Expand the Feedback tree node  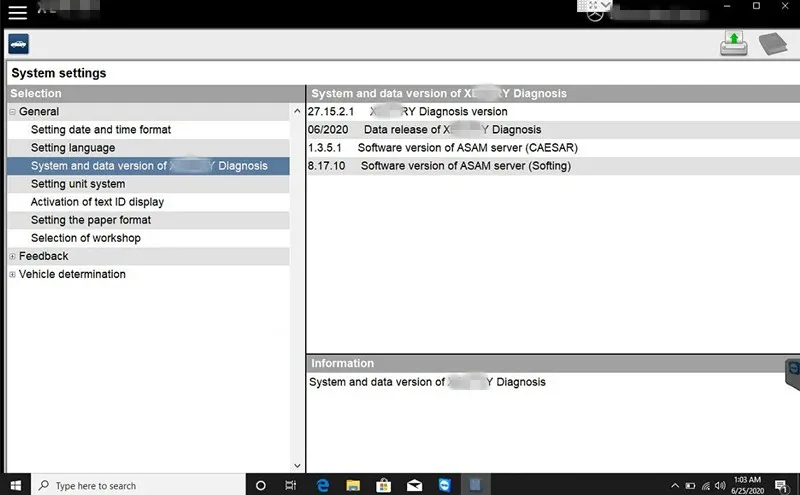pos(13,256)
